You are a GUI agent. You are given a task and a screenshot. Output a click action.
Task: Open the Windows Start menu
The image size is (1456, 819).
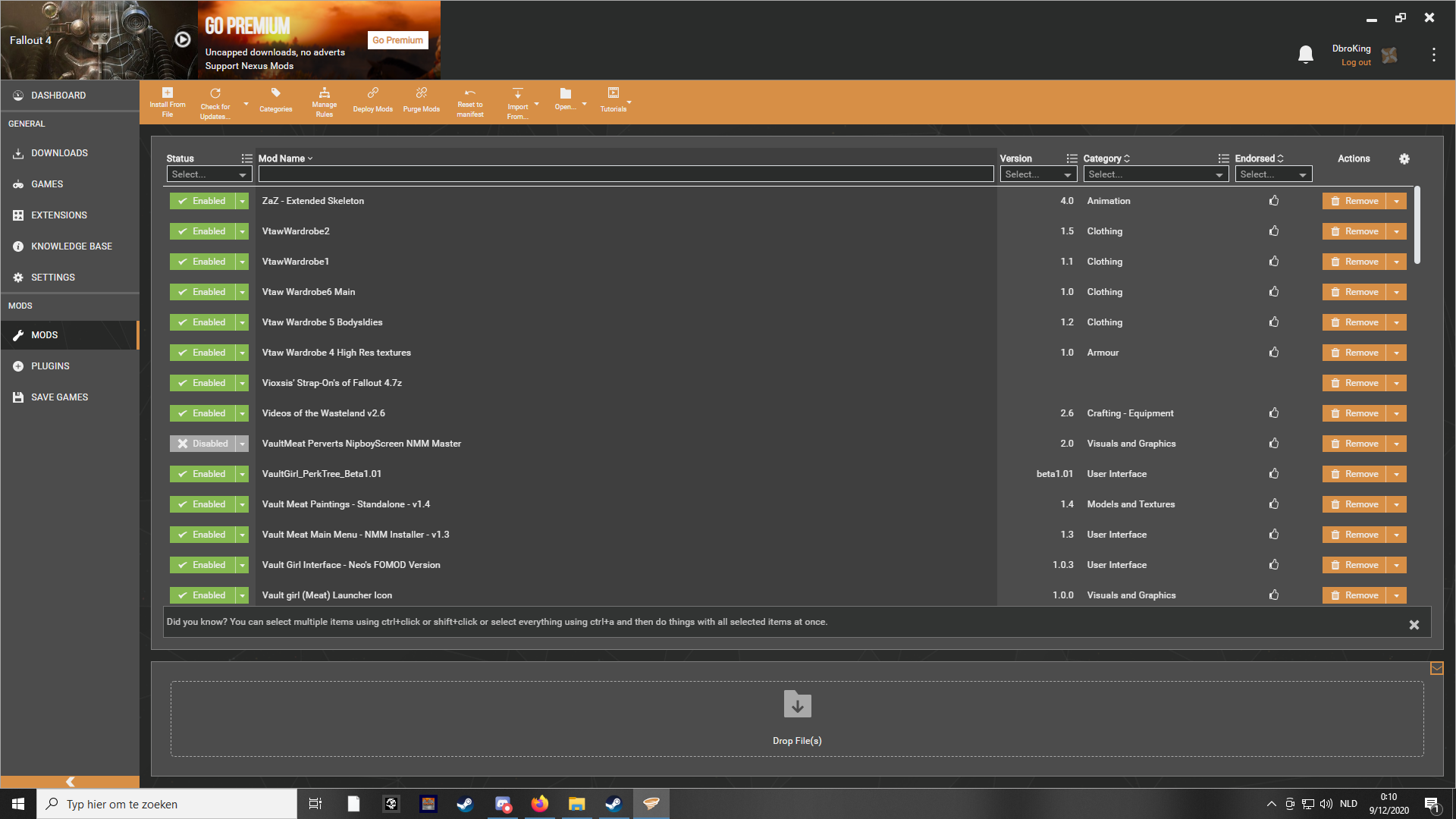click(x=18, y=804)
